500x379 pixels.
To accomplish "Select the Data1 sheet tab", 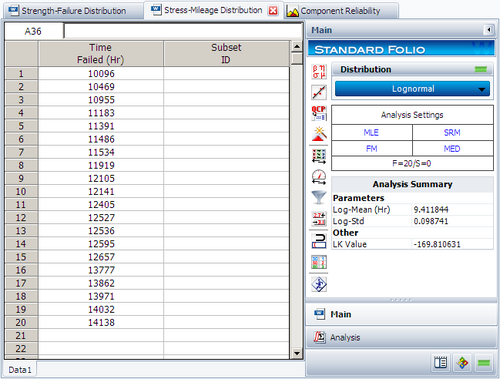I will tap(20, 370).
